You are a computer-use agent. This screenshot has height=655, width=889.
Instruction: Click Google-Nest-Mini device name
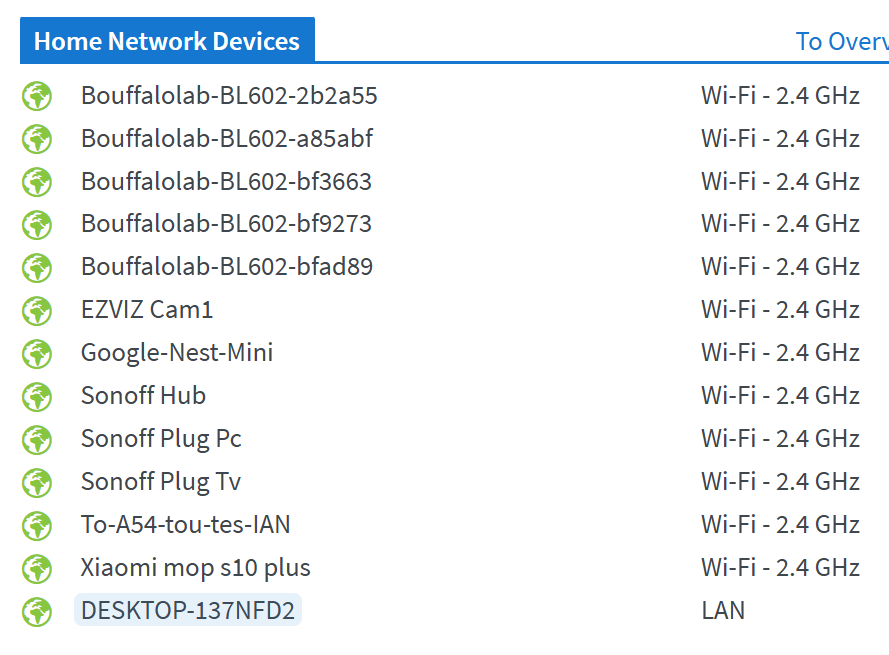point(177,353)
